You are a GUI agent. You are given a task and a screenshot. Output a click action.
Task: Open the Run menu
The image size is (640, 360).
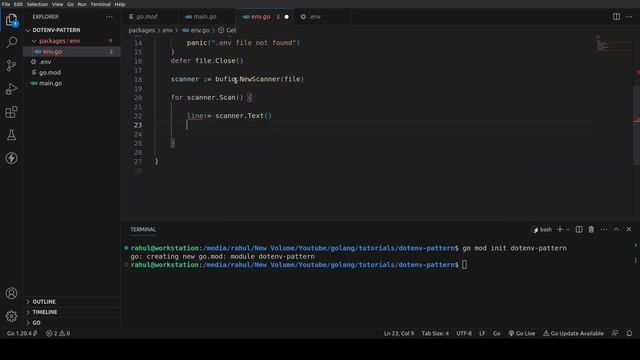point(82,4)
